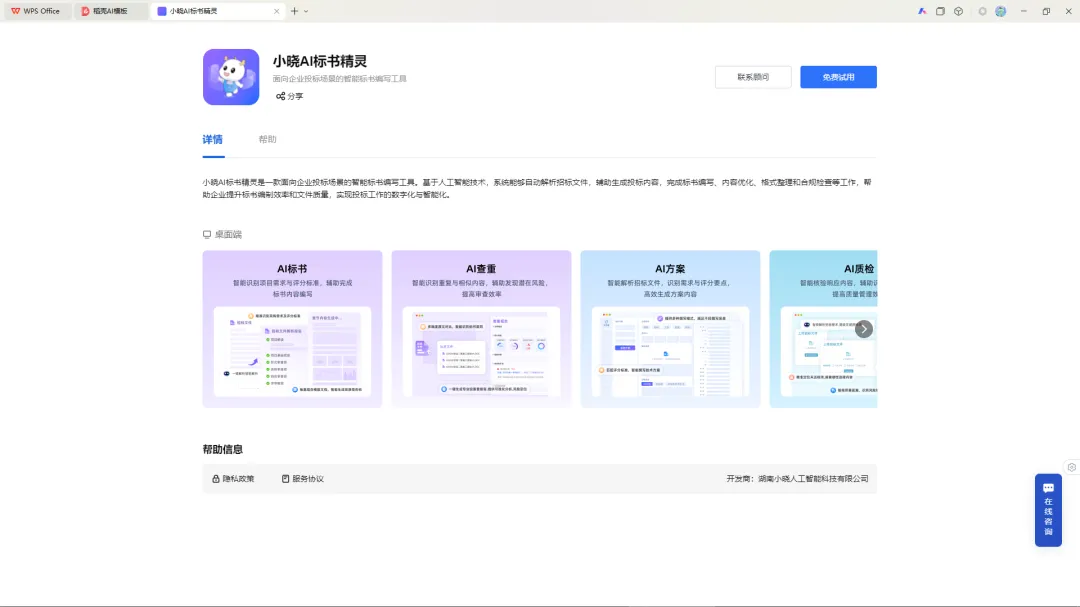Image resolution: width=1080 pixels, height=607 pixels.
Task: Click the multi-window icon in title bar
Action: 940,11
